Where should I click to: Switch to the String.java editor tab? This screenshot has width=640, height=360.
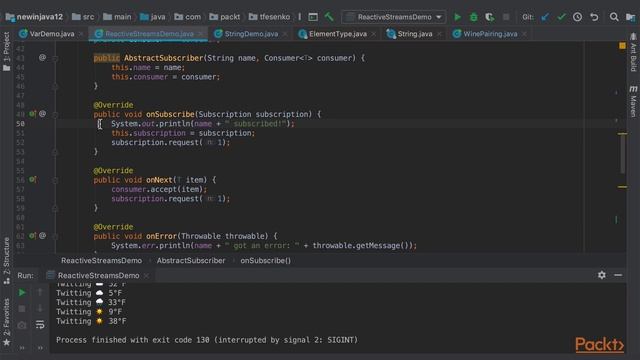coord(415,34)
